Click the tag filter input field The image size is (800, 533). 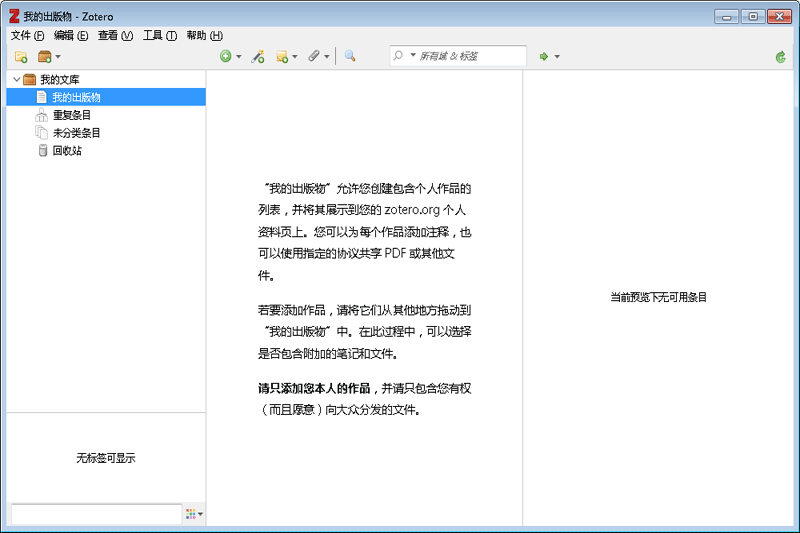point(96,514)
